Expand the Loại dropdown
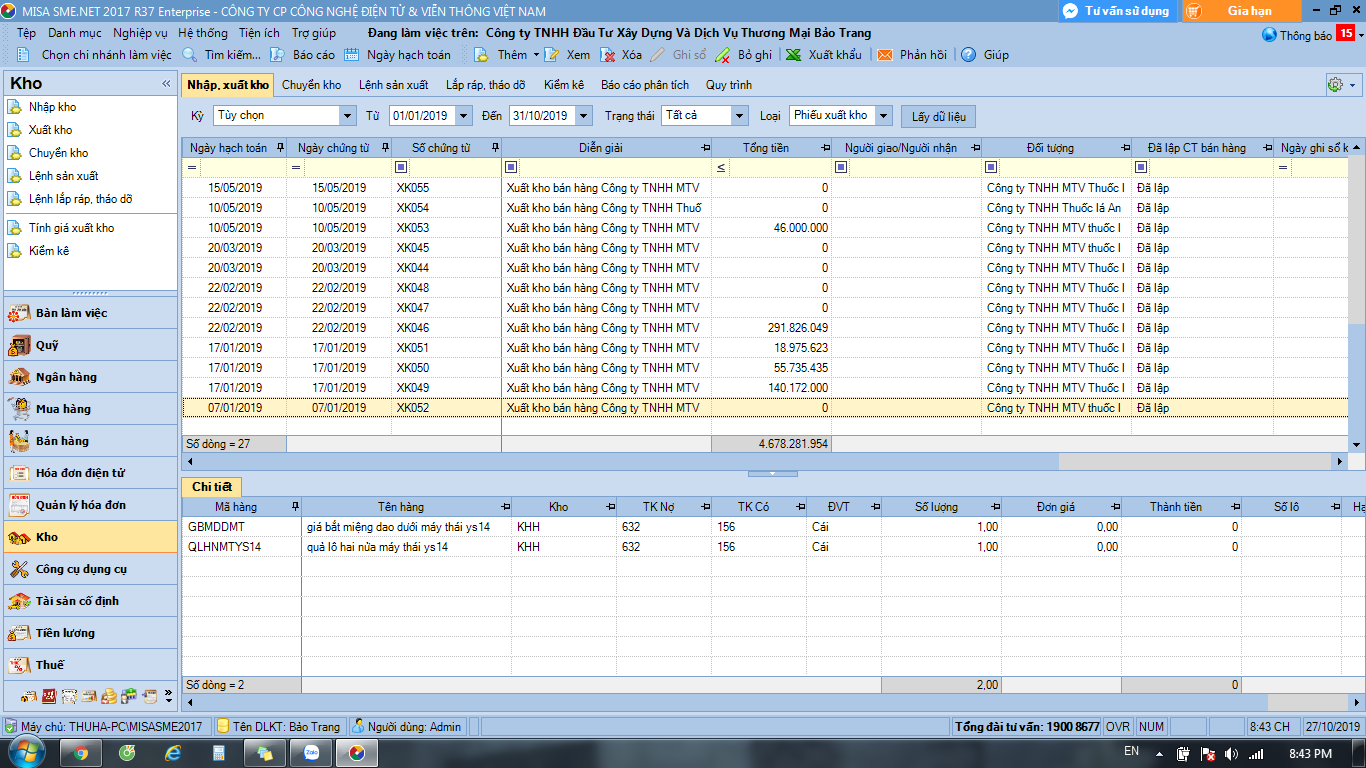The image size is (1366, 768). tap(883, 116)
